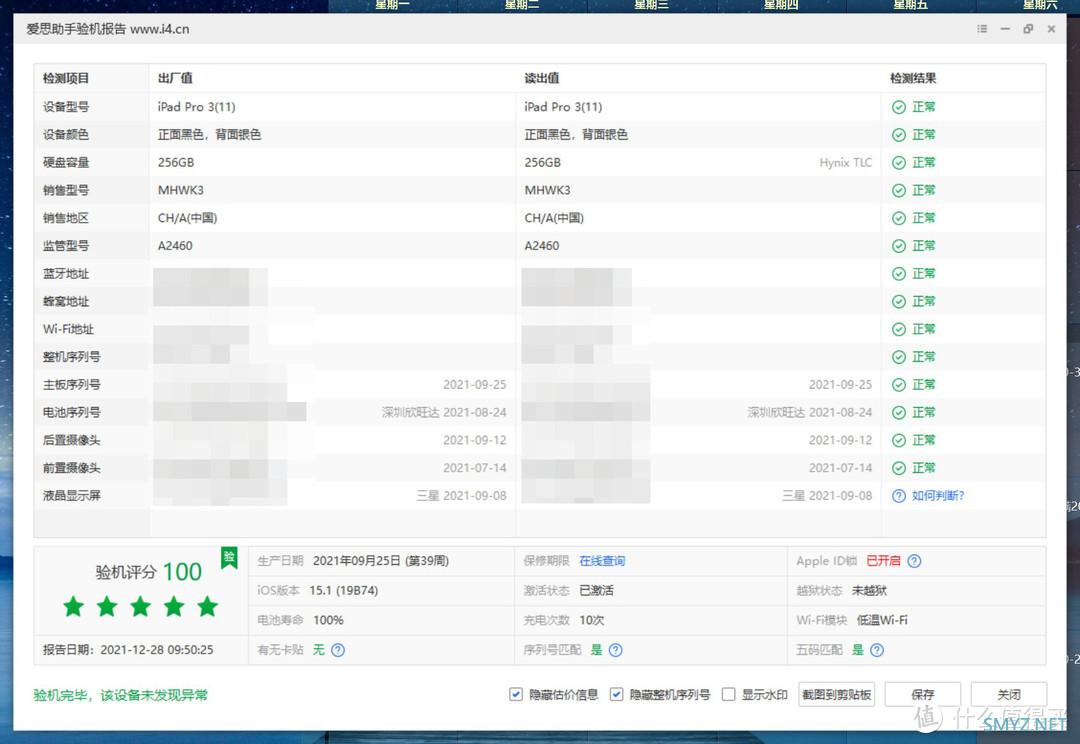This screenshot has height=744, width=1080.
Task: Click the 星期五 header in background calendar
Action: [910, 5]
